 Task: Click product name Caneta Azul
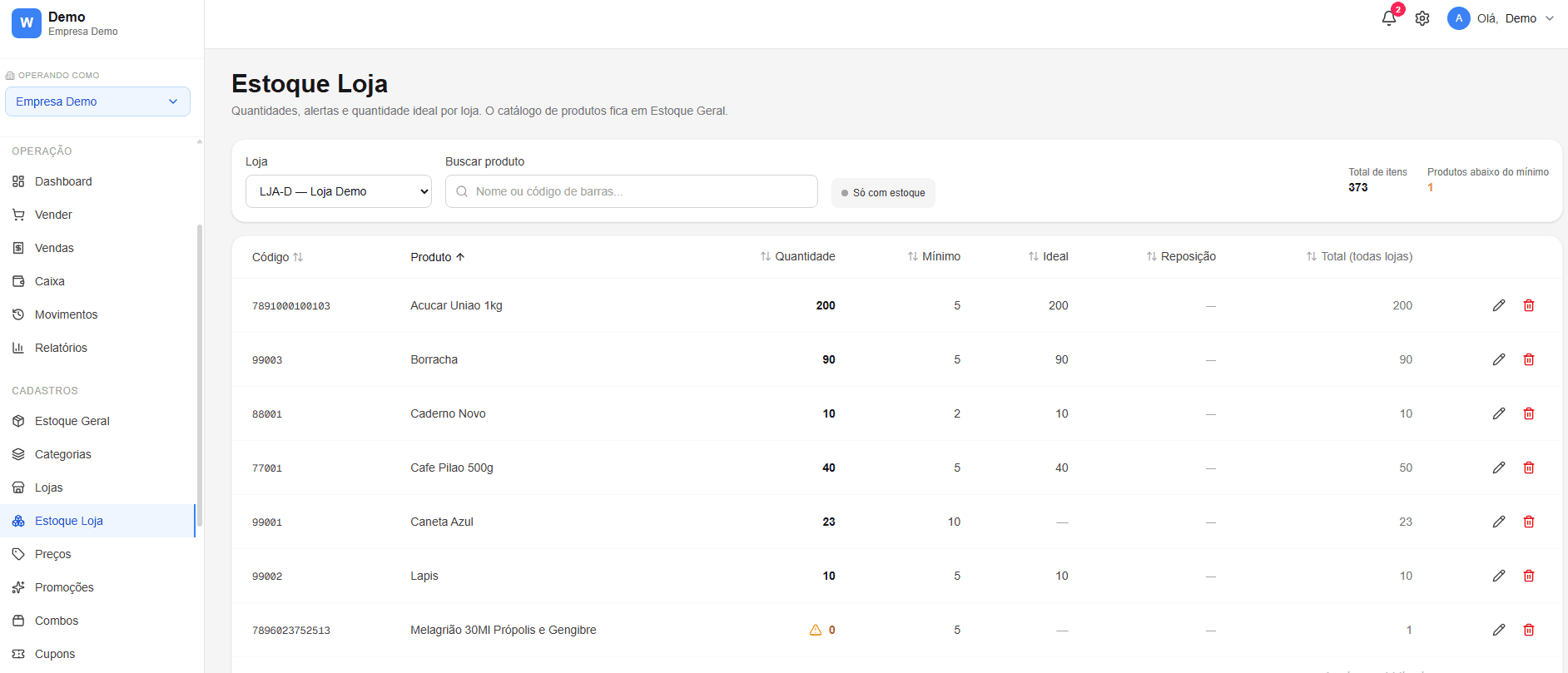coord(442,522)
